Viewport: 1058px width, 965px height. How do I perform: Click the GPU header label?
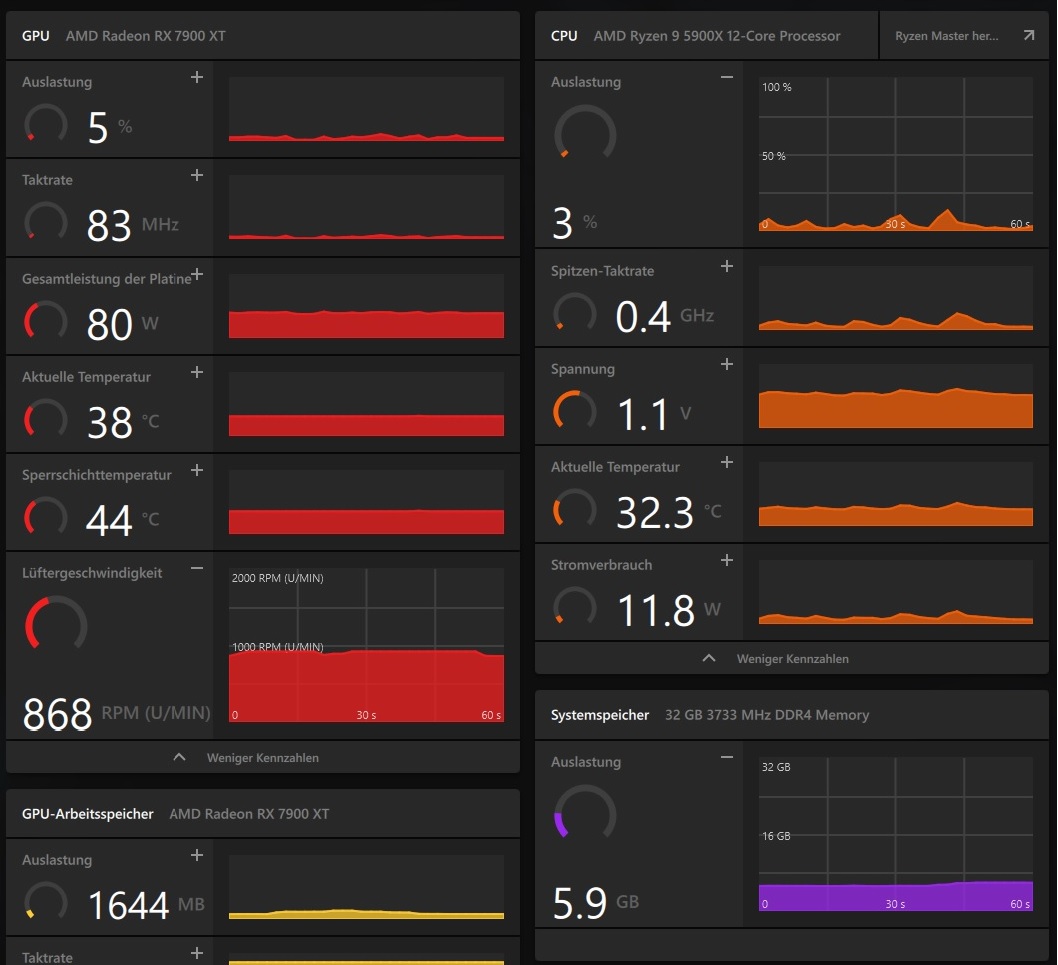[x=36, y=36]
